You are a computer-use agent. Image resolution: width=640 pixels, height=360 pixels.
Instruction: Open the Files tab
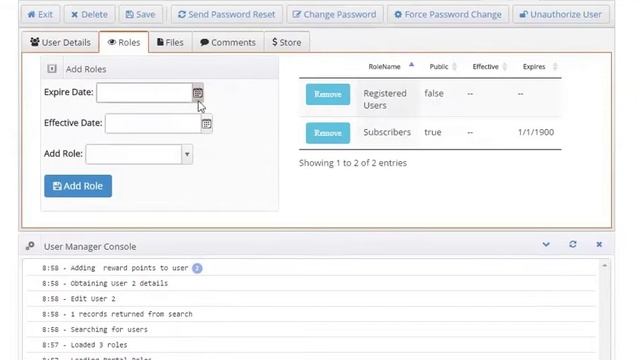coord(170,42)
